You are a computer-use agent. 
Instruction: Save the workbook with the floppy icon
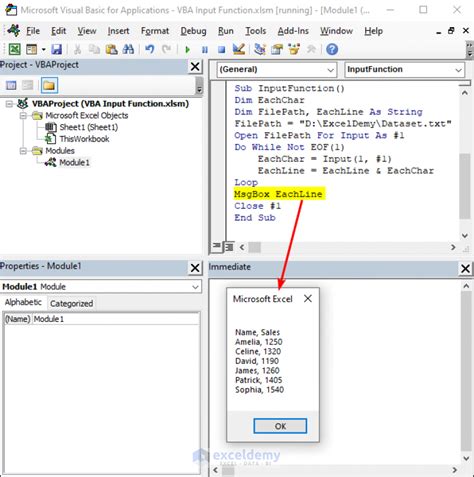click(x=56, y=49)
